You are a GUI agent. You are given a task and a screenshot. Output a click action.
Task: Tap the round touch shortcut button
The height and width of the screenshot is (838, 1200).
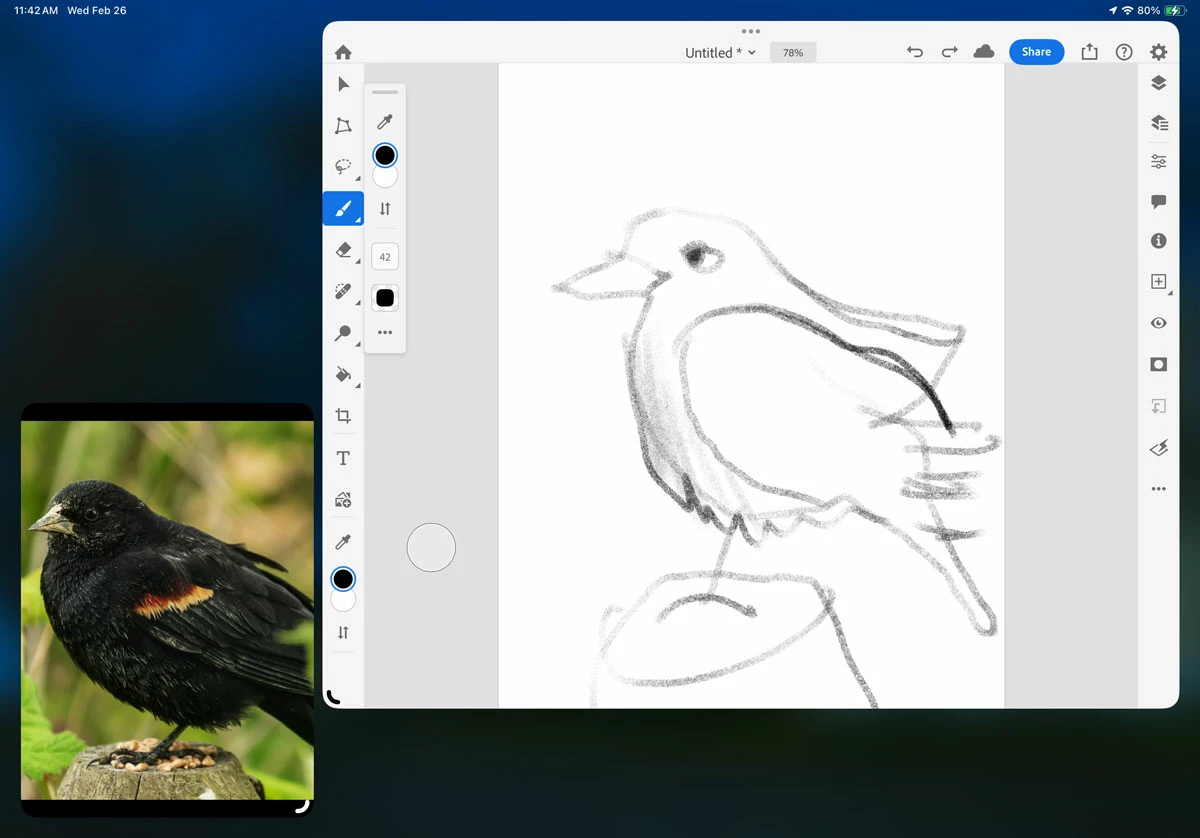pos(431,547)
